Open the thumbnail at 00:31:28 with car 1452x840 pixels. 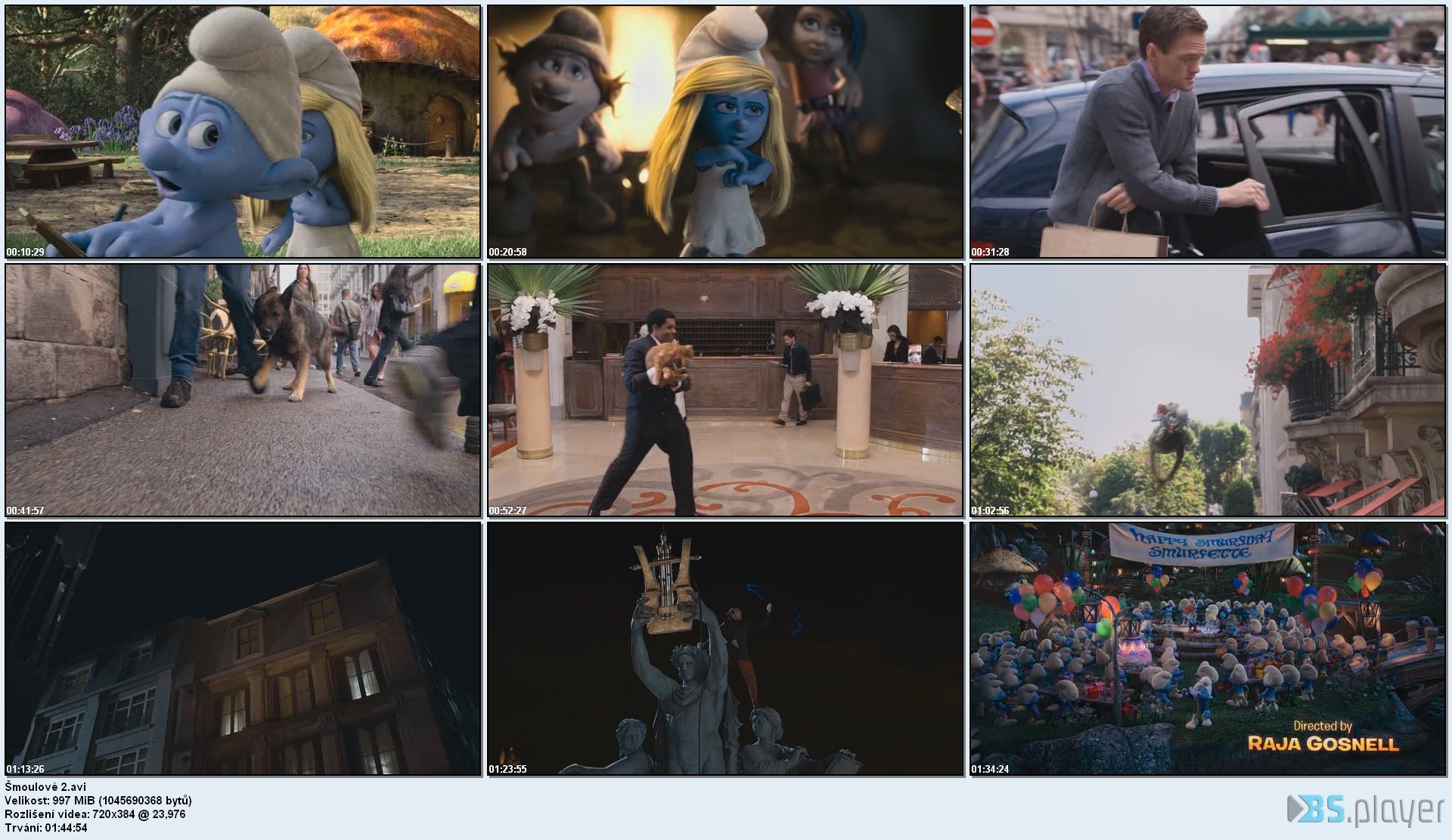[1208, 131]
